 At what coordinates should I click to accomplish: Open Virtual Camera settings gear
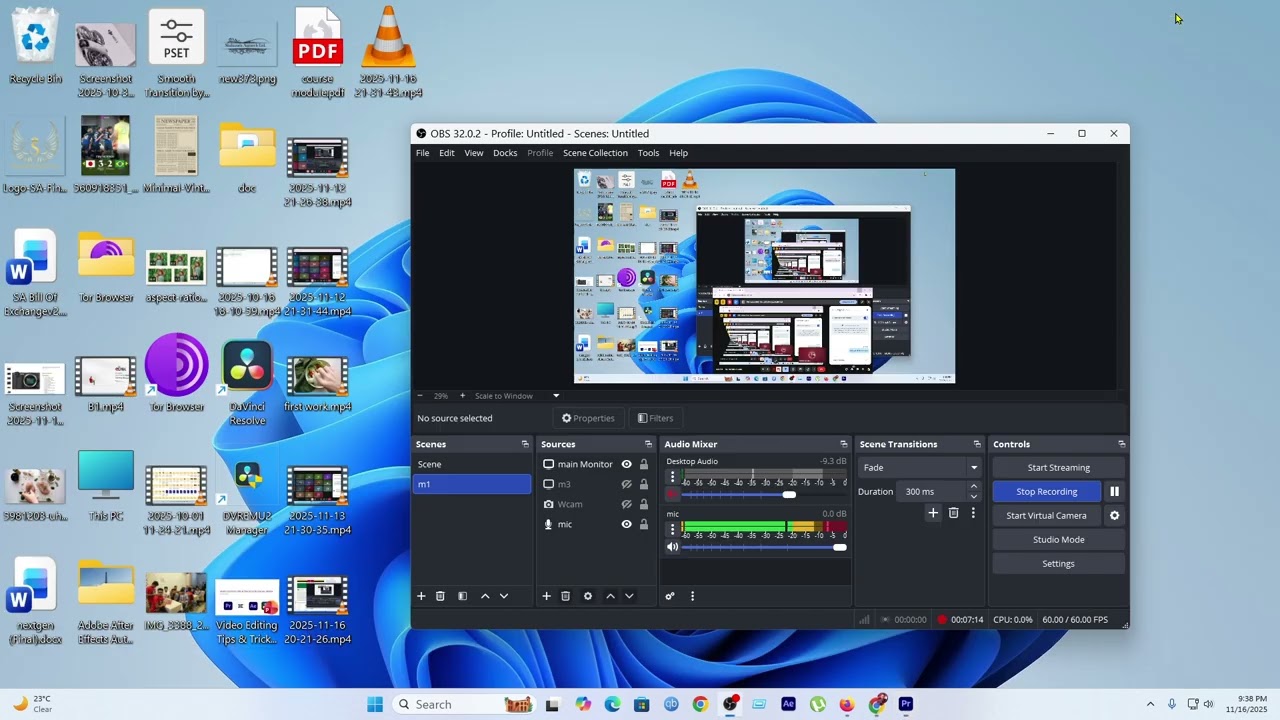point(1114,516)
